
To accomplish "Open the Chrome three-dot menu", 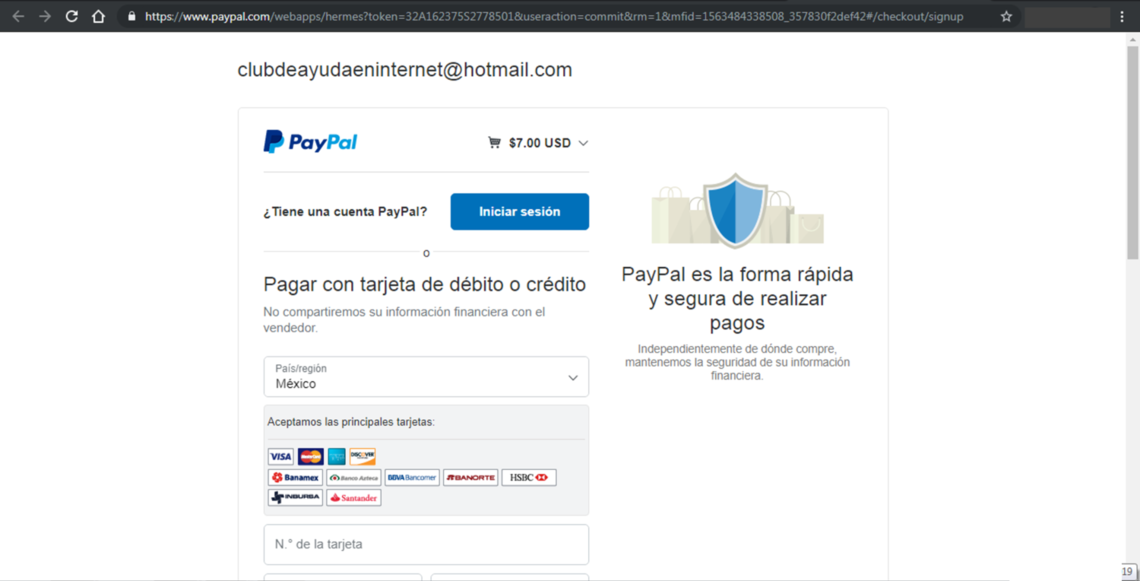I will 1123,16.
